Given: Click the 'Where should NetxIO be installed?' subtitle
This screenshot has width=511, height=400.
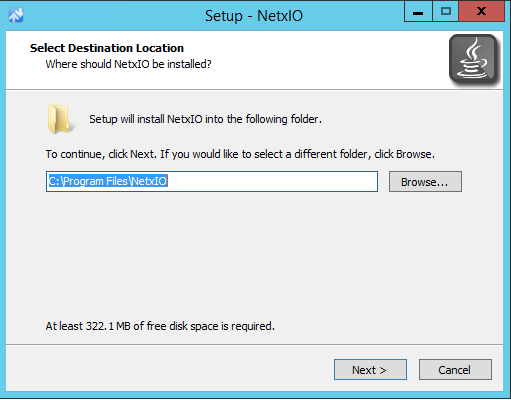Looking at the screenshot, I should pyautogui.click(x=128, y=64).
